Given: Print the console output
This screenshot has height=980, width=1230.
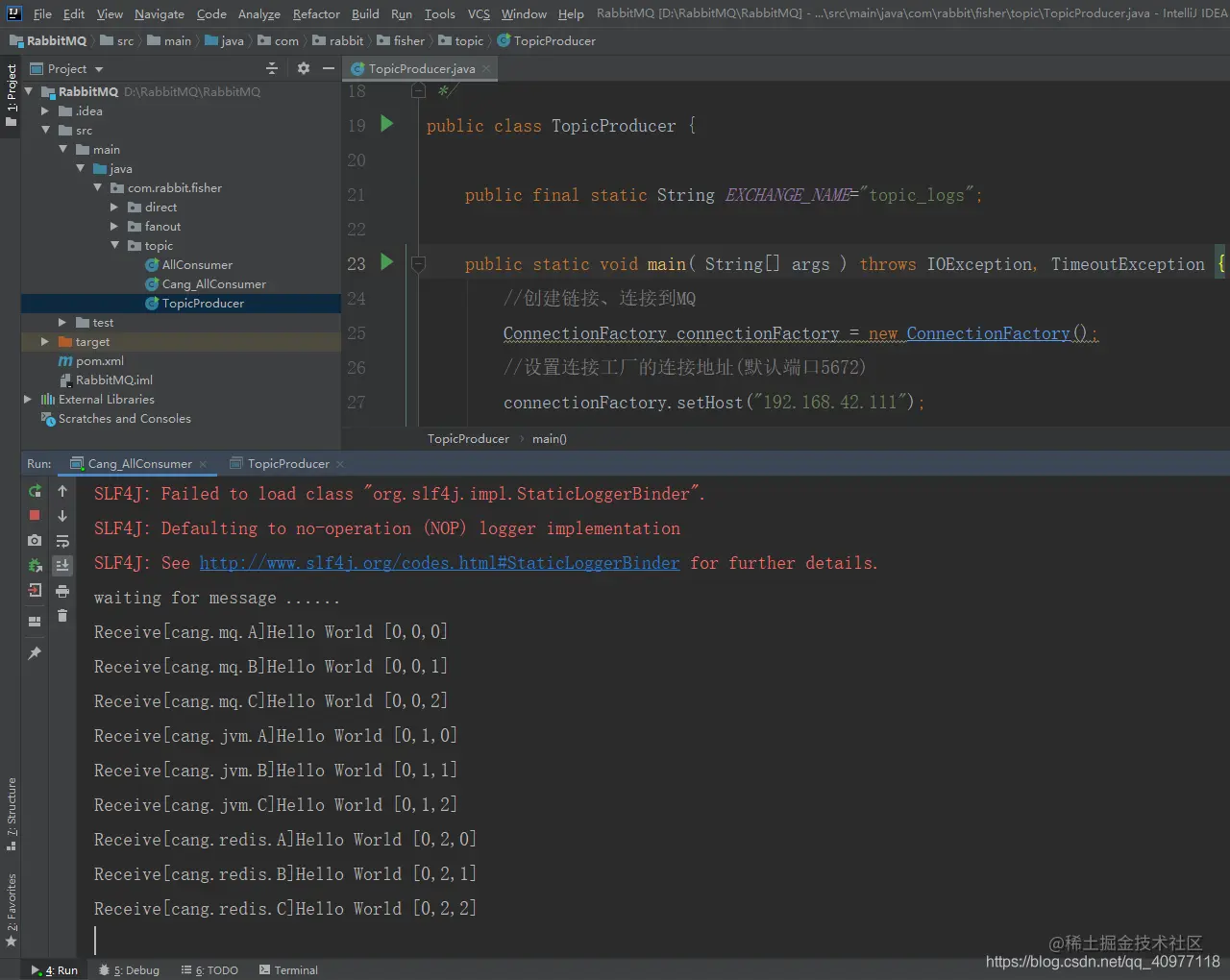Looking at the screenshot, I should tap(62, 591).
